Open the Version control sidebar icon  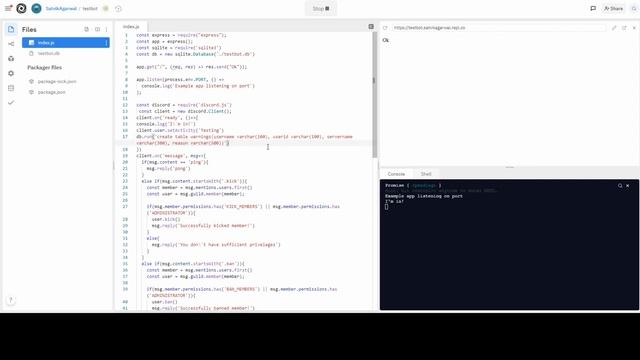(x=11, y=44)
